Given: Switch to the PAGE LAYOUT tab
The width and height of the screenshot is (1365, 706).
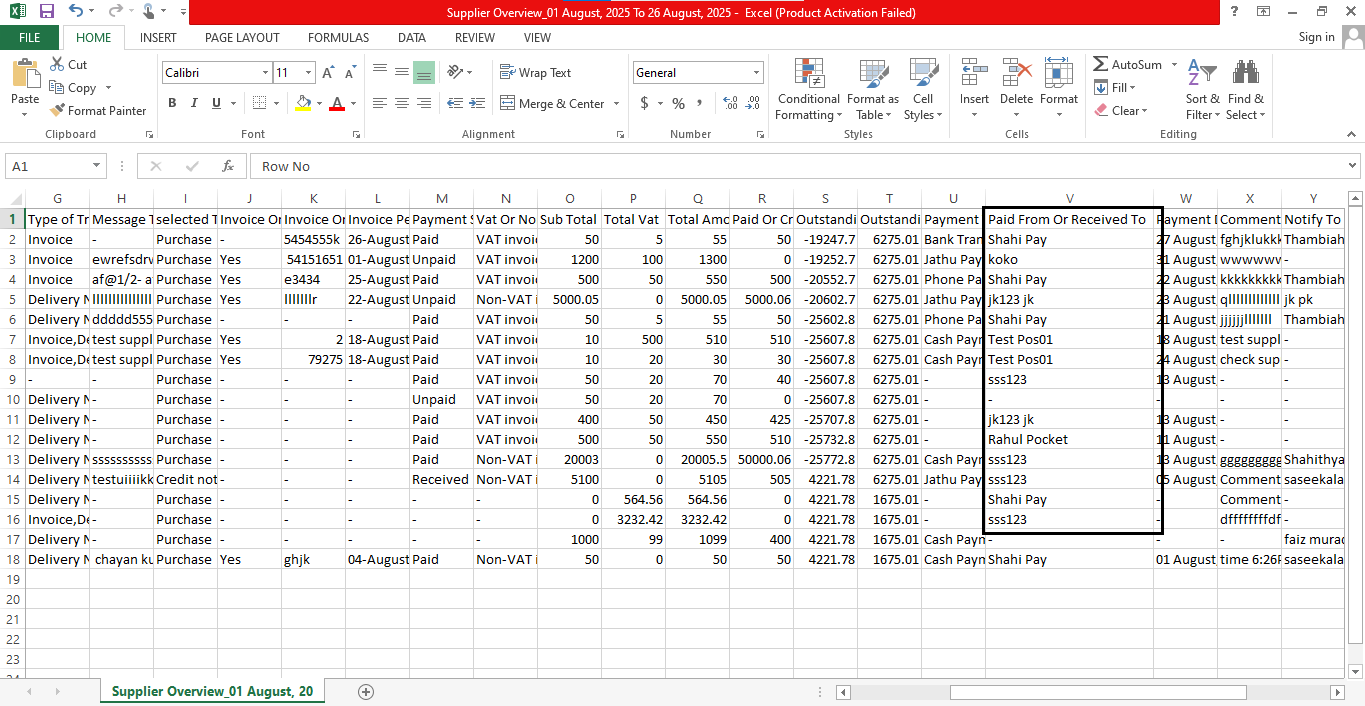Looking at the screenshot, I should (242, 38).
